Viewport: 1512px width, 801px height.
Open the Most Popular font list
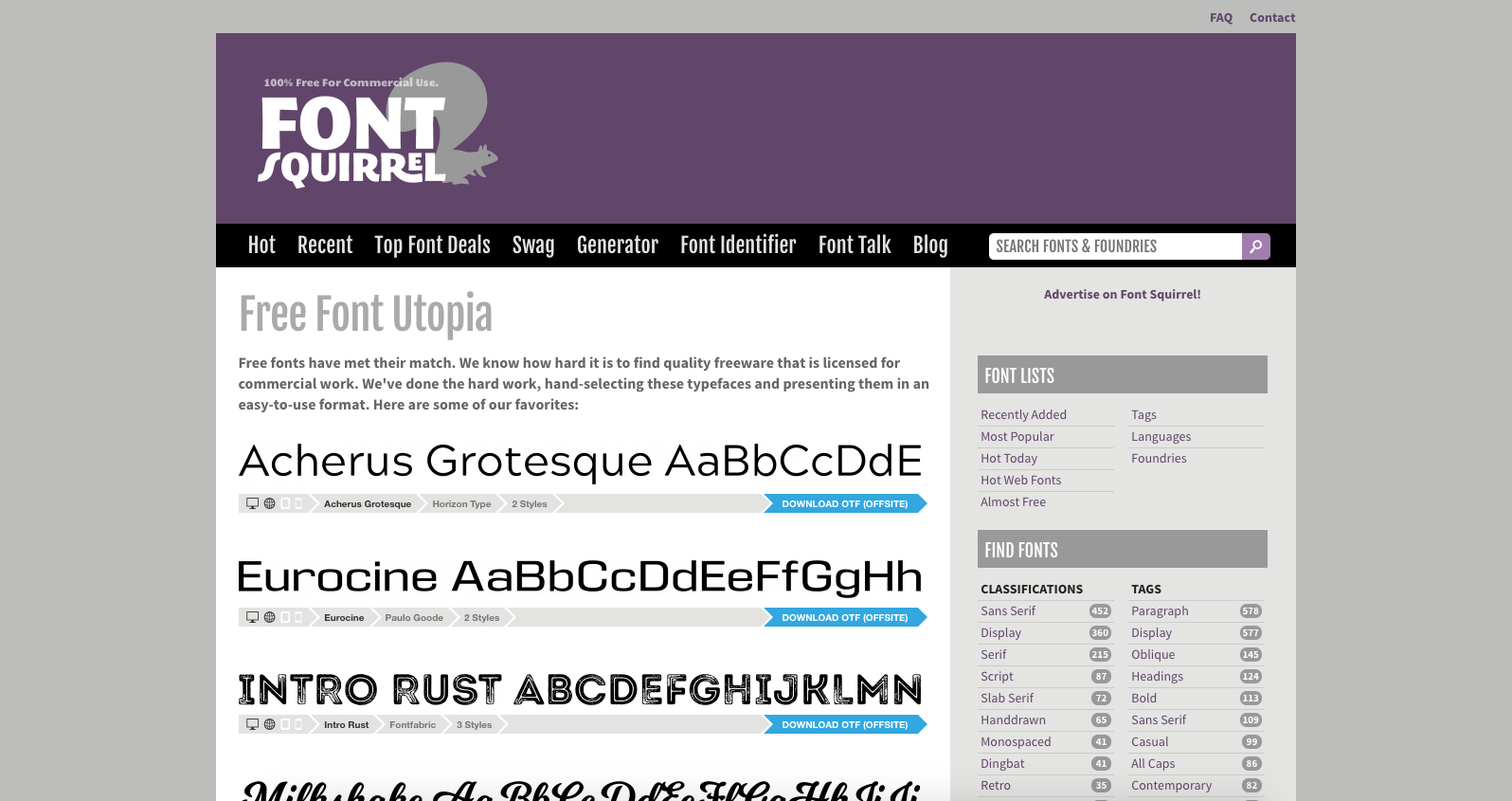tap(1017, 437)
